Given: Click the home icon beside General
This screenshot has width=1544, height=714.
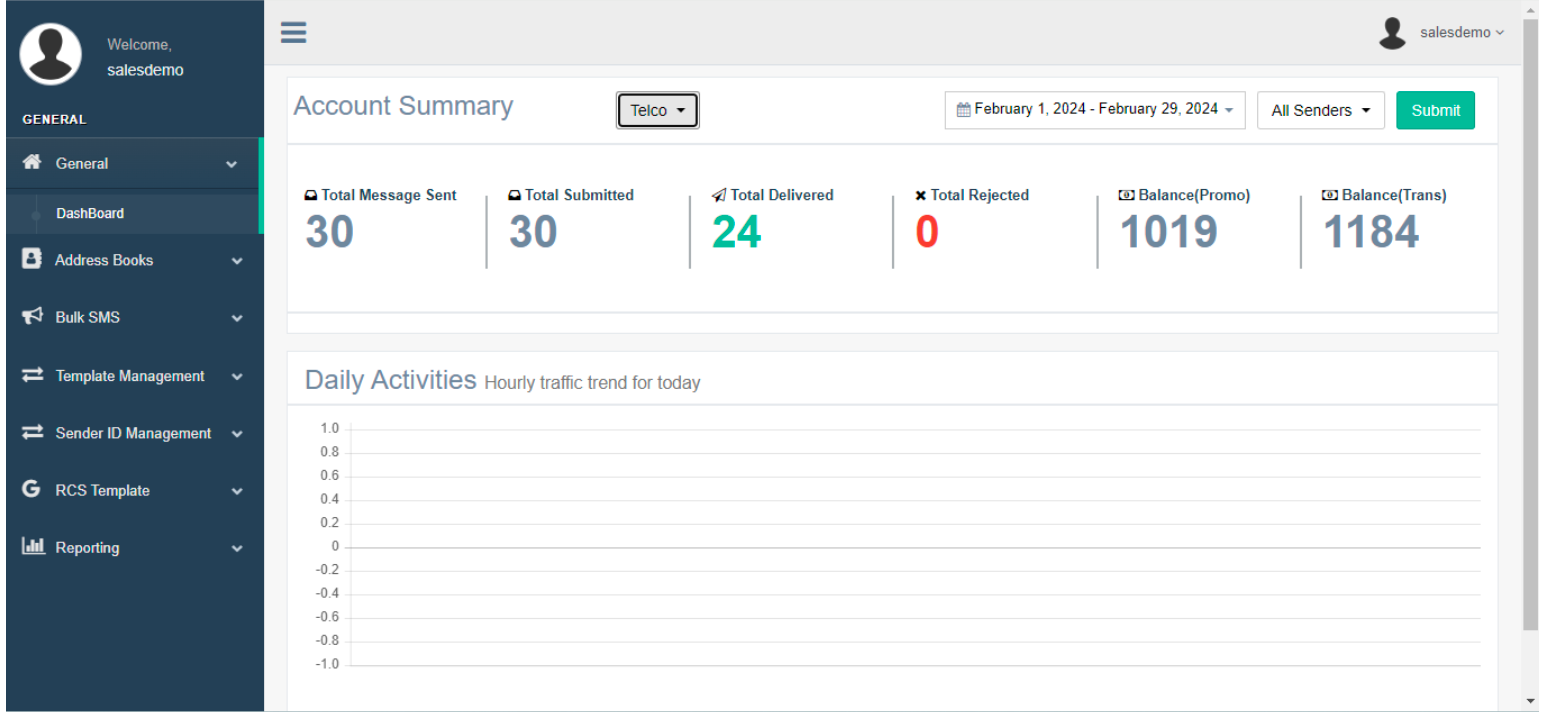Looking at the screenshot, I should [32, 162].
